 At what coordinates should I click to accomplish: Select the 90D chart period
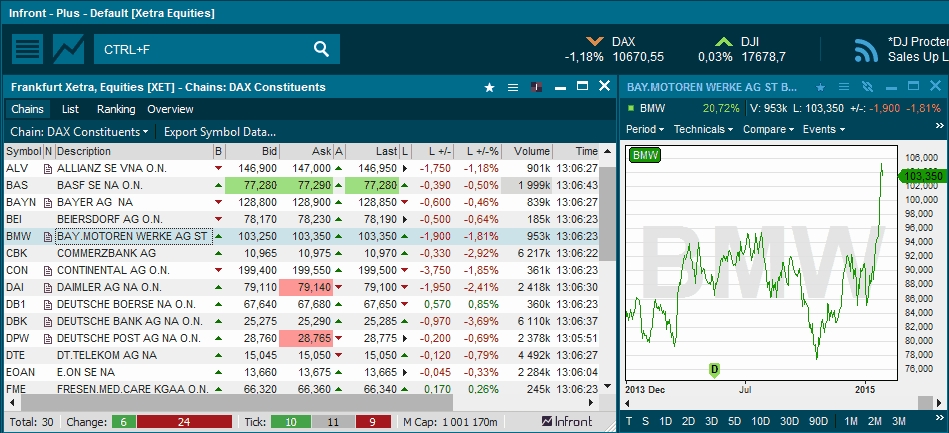pyautogui.click(x=818, y=421)
